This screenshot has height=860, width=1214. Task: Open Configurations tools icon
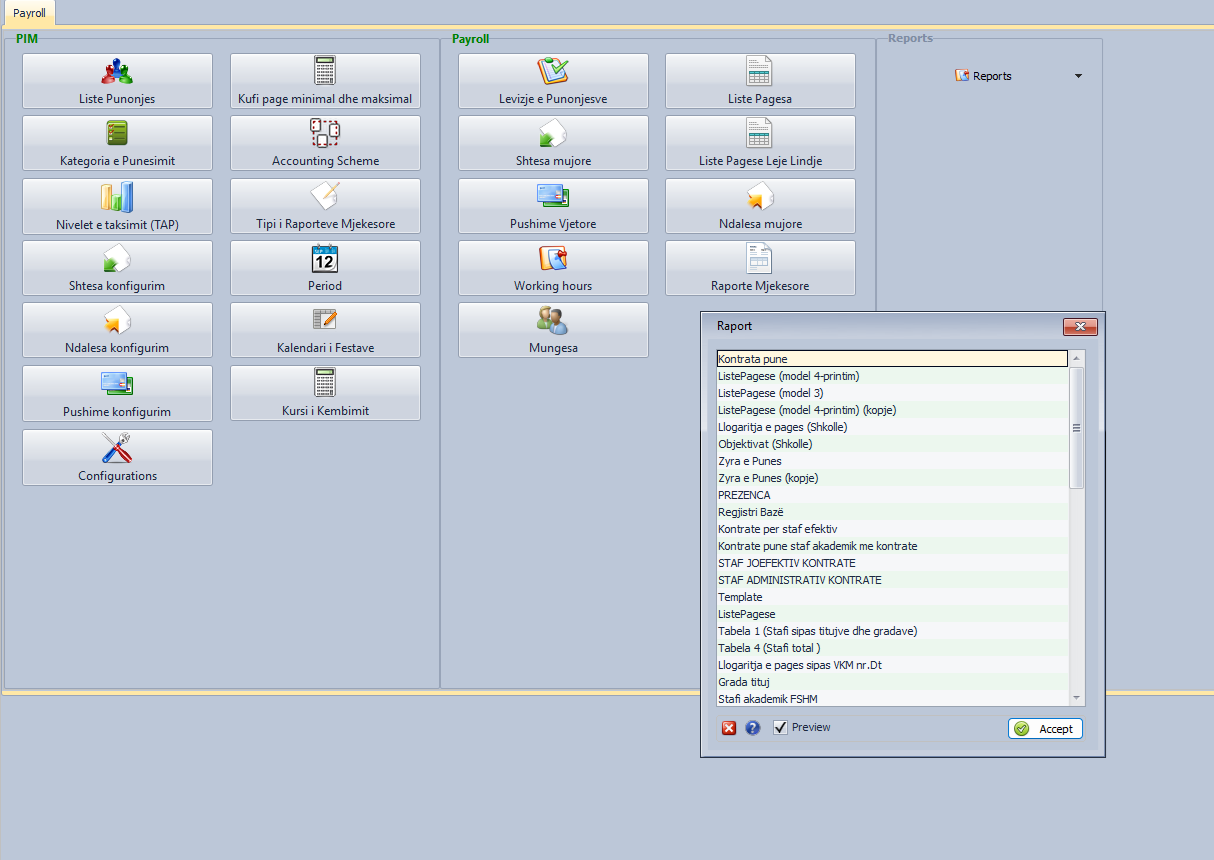[117, 448]
